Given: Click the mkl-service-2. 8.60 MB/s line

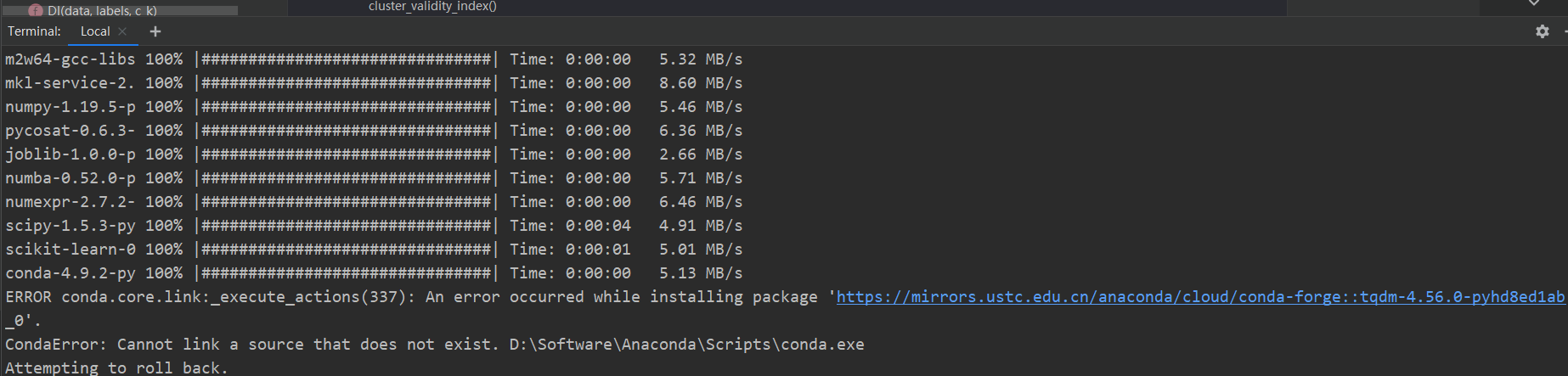Looking at the screenshot, I should point(374,83).
